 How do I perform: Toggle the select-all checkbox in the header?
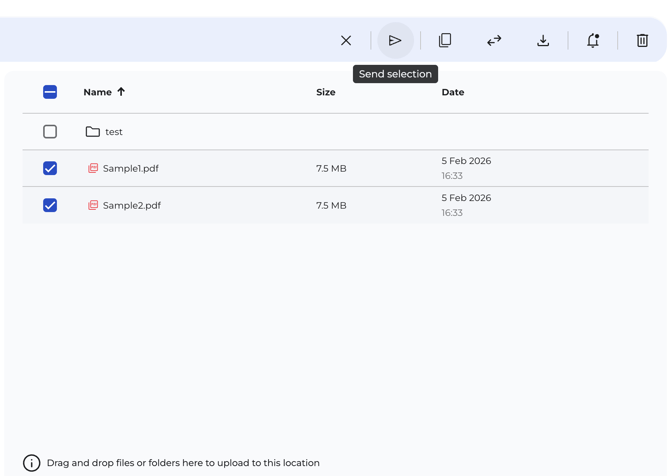pyautogui.click(x=50, y=92)
